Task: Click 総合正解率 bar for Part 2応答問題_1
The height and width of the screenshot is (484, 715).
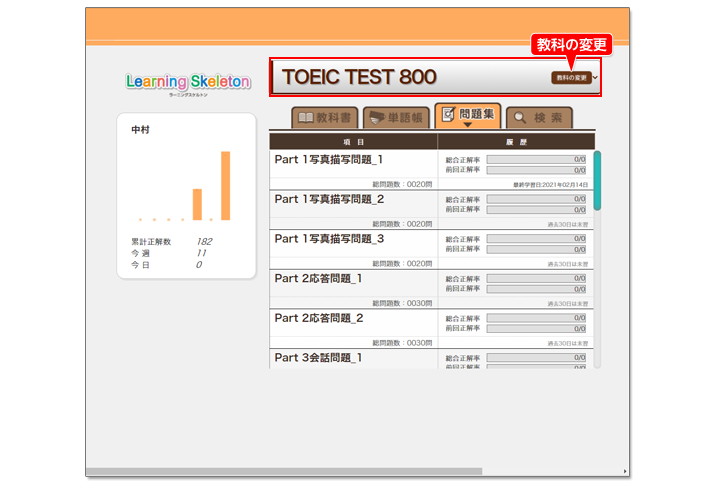Action: coord(536,278)
